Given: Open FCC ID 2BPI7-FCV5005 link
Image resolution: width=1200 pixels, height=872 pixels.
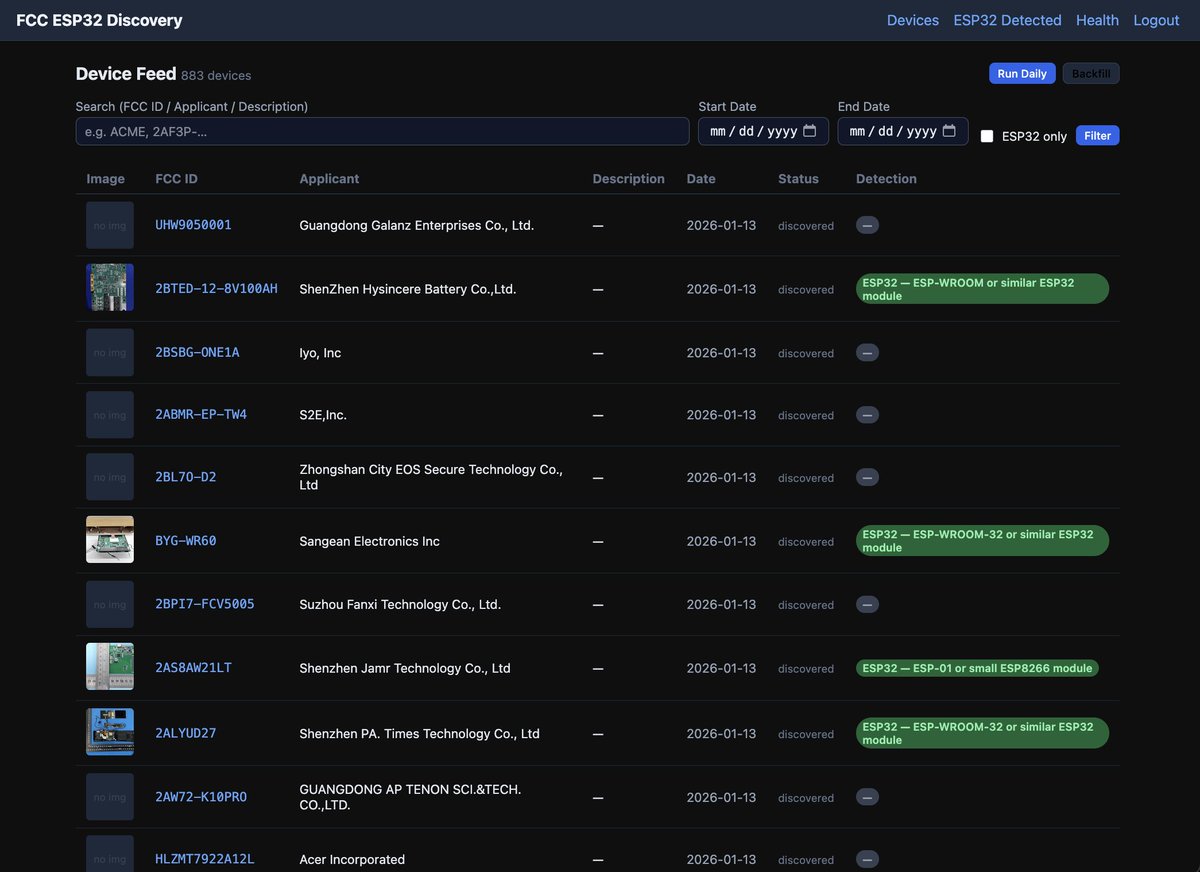Looking at the screenshot, I should (204, 604).
